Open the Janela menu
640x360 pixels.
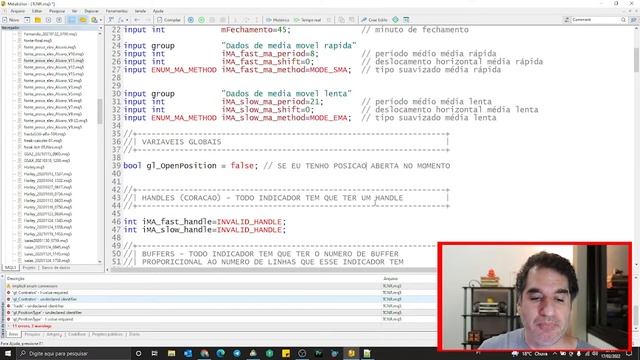point(140,11)
